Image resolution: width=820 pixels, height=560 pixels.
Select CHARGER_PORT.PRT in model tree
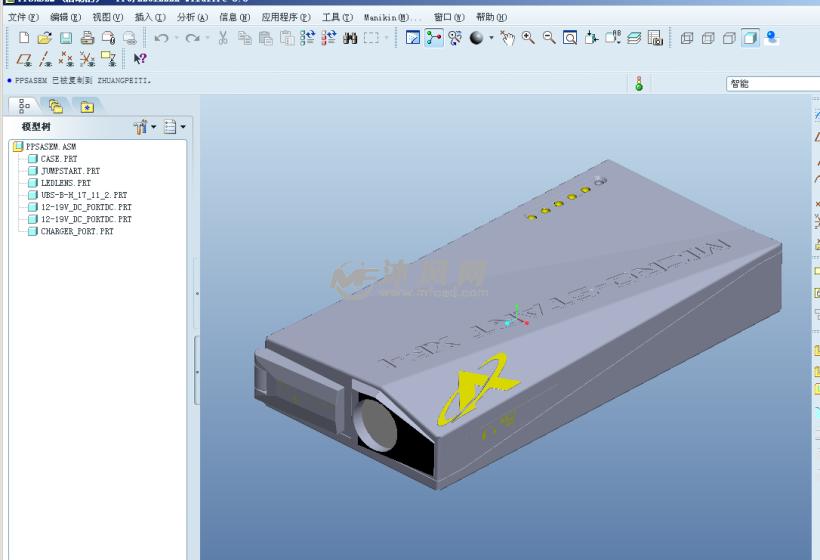click(76, 231)
